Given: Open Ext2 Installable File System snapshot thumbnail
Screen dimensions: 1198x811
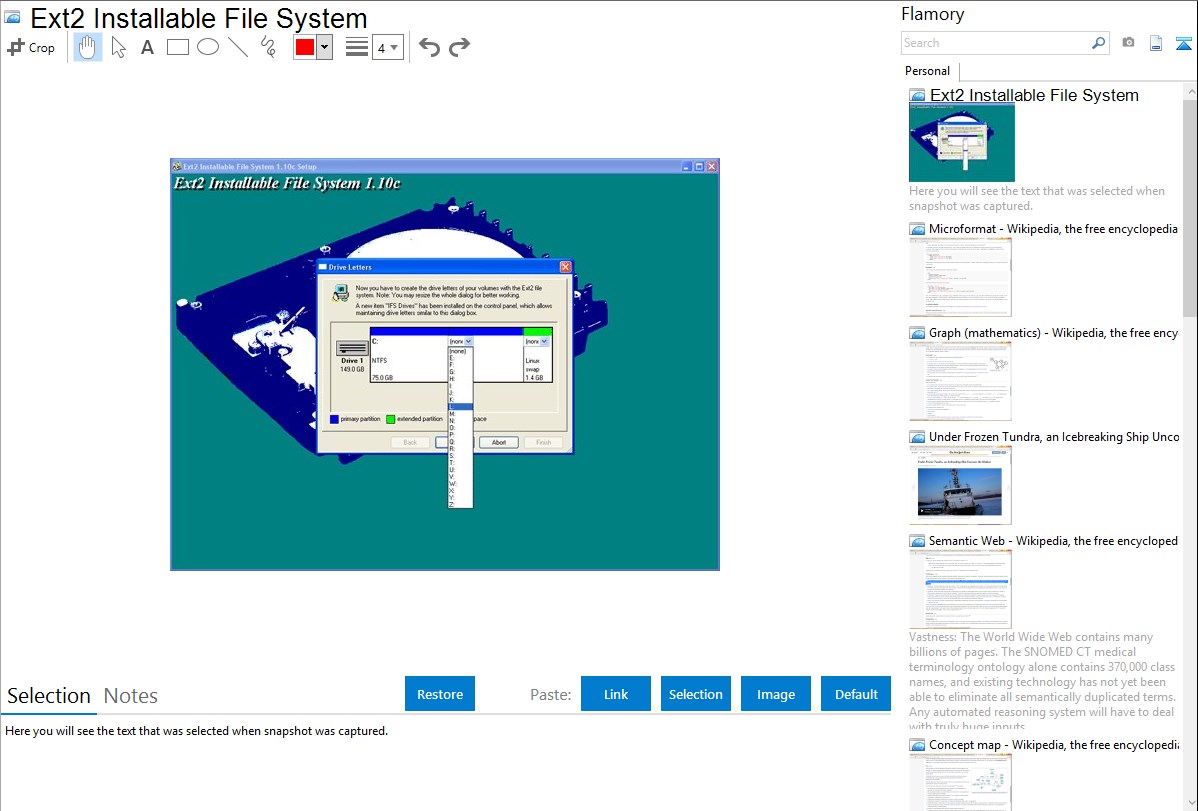Looking at the screenshot, I should click(x=962, y=143).
